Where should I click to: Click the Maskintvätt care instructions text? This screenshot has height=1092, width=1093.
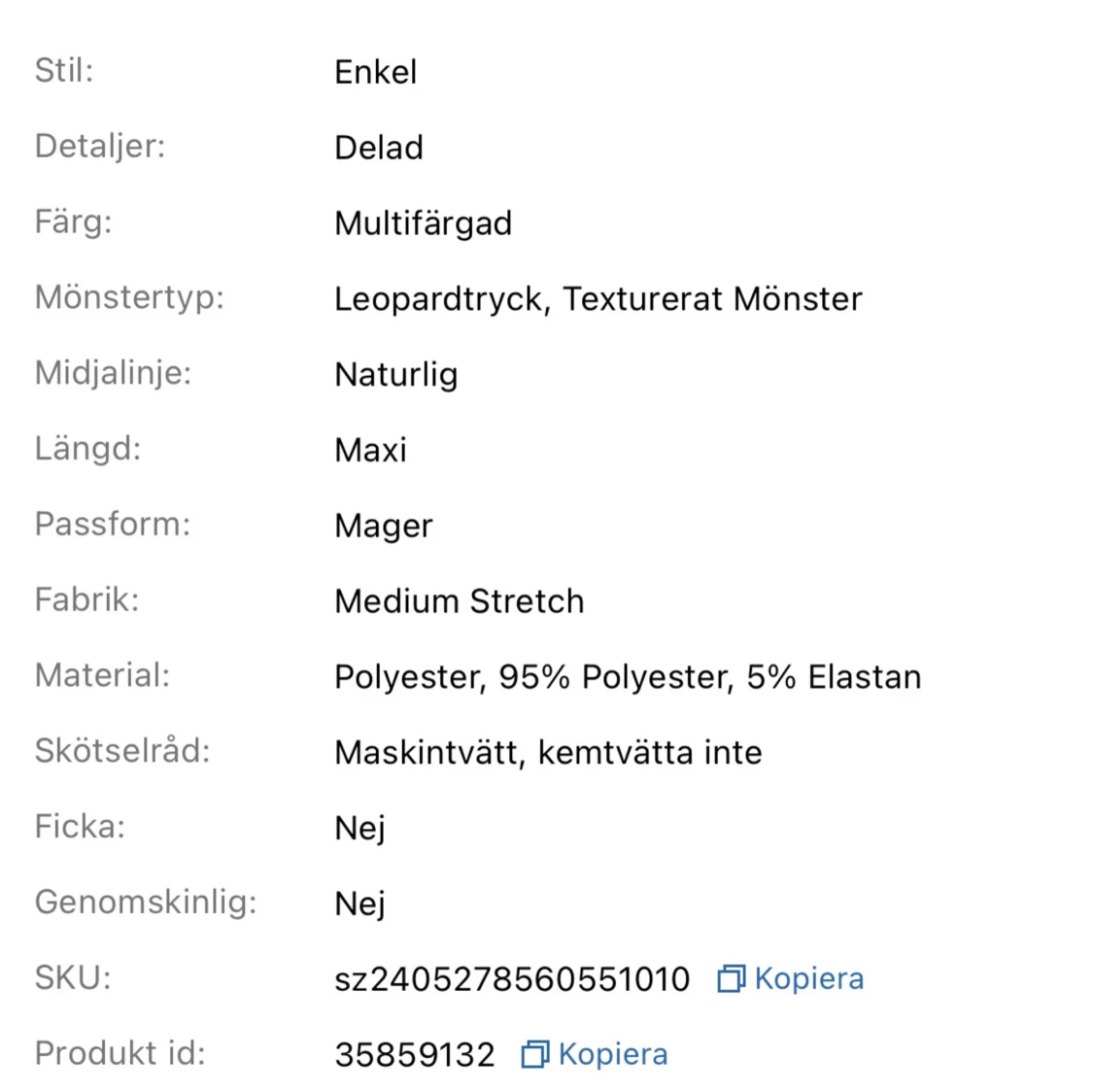[x=430, y=753]
